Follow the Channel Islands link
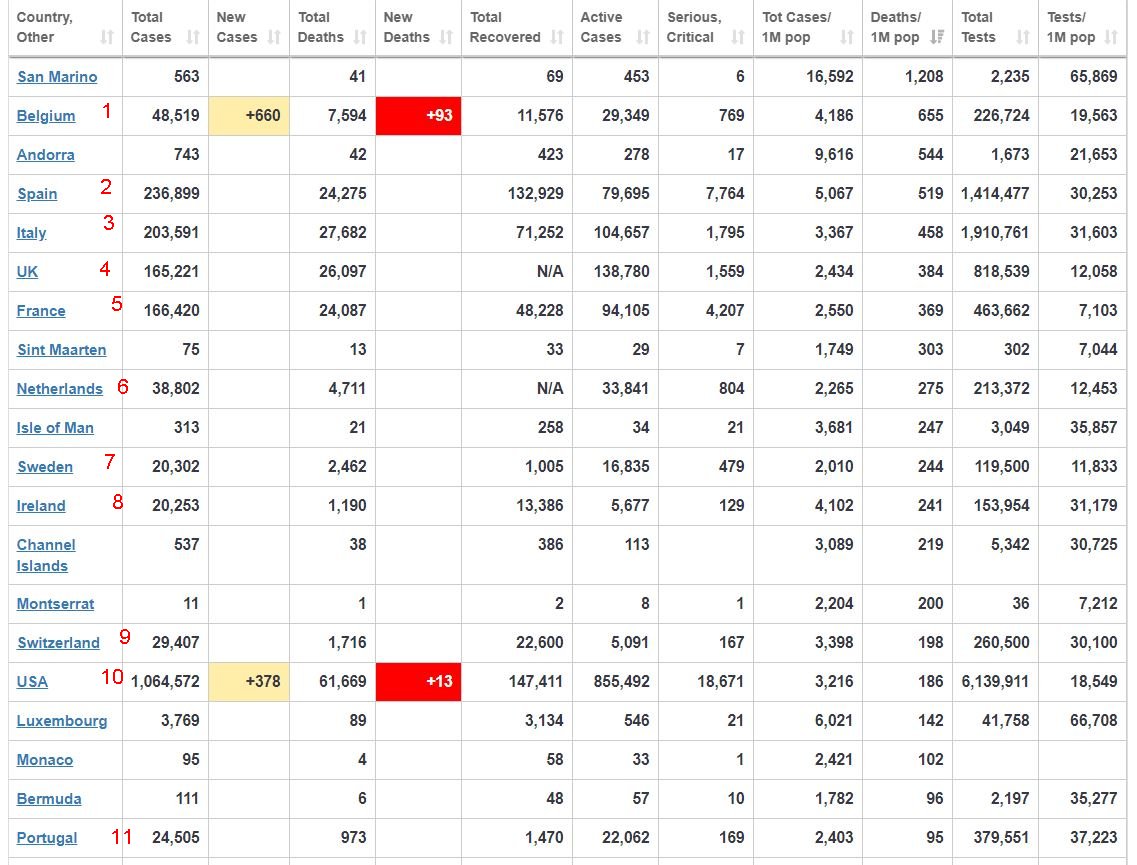Image resolution: width=1137 pixels, height=865 pixels. click(46, 555)
